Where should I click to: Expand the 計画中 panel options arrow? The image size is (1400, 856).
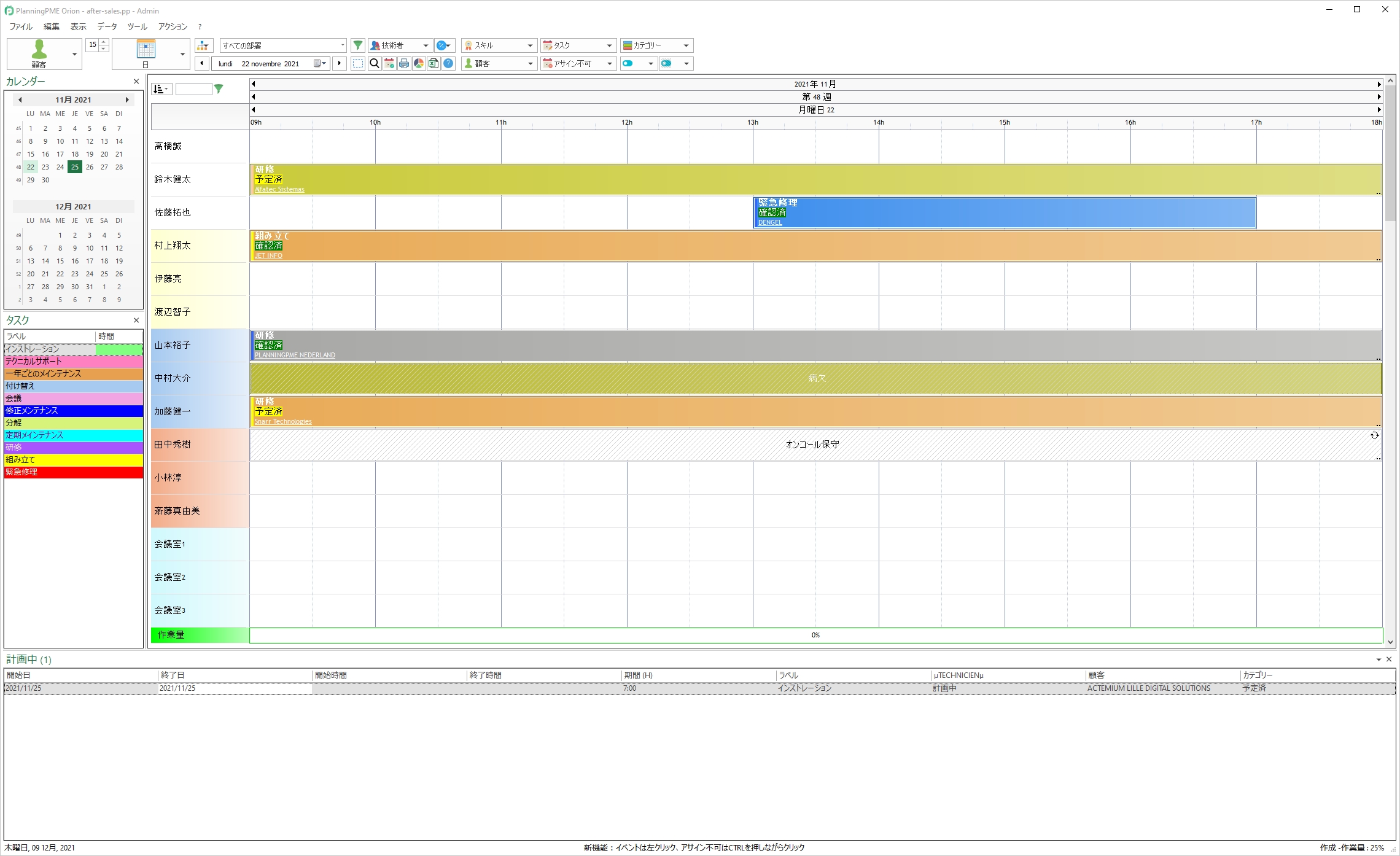click(x=1379, y=660)
